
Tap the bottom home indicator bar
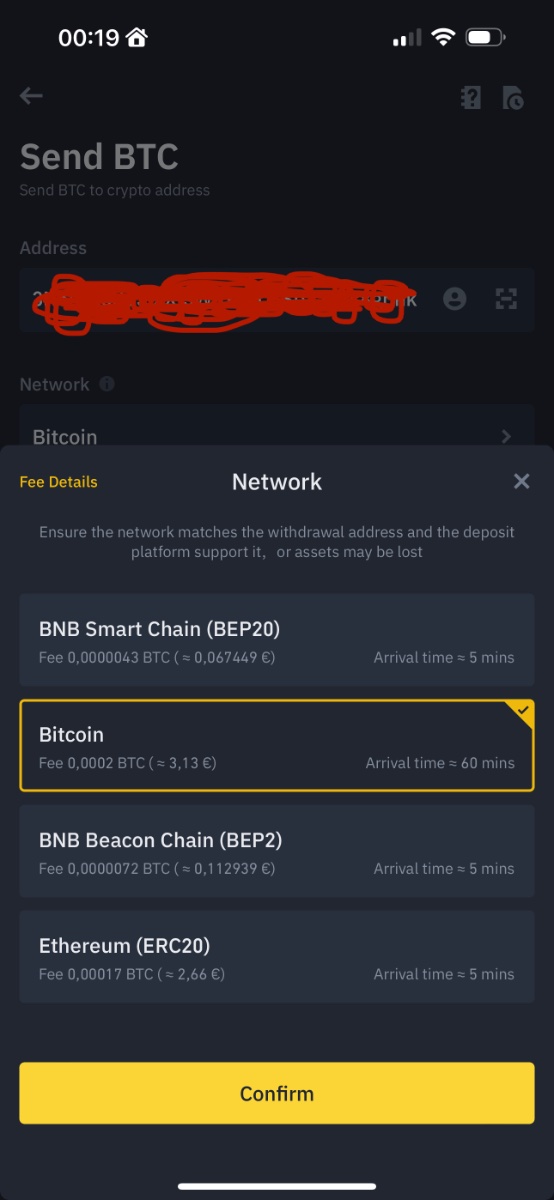pyautogui.click(x=277, y=1186)
